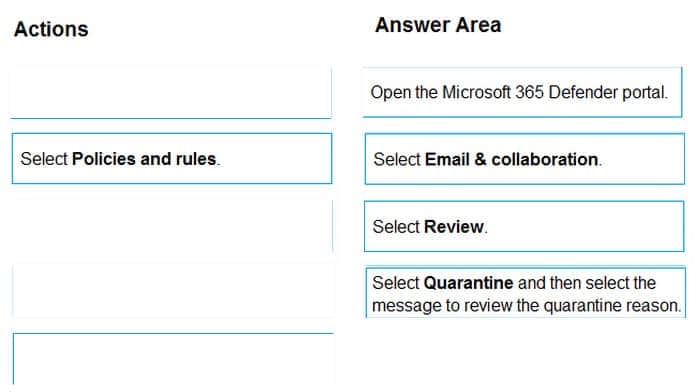Click the bold Email & collaboration text
700x392 pixels.
pyautogui.click(x=512, y=159)
